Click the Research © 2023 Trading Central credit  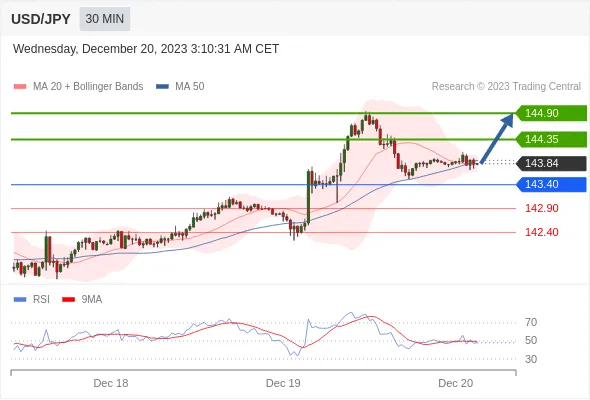(506, 87)
